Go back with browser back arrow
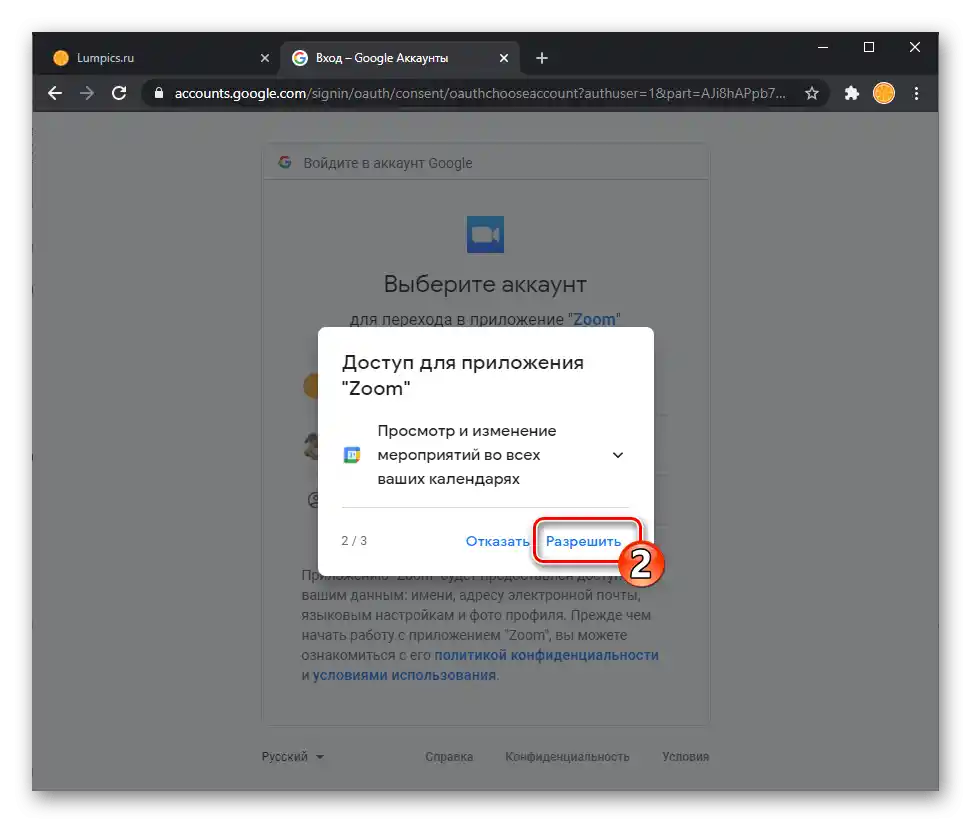Viewport: 971px width, 823px height. pyautogui.click(x=55, y=94)
